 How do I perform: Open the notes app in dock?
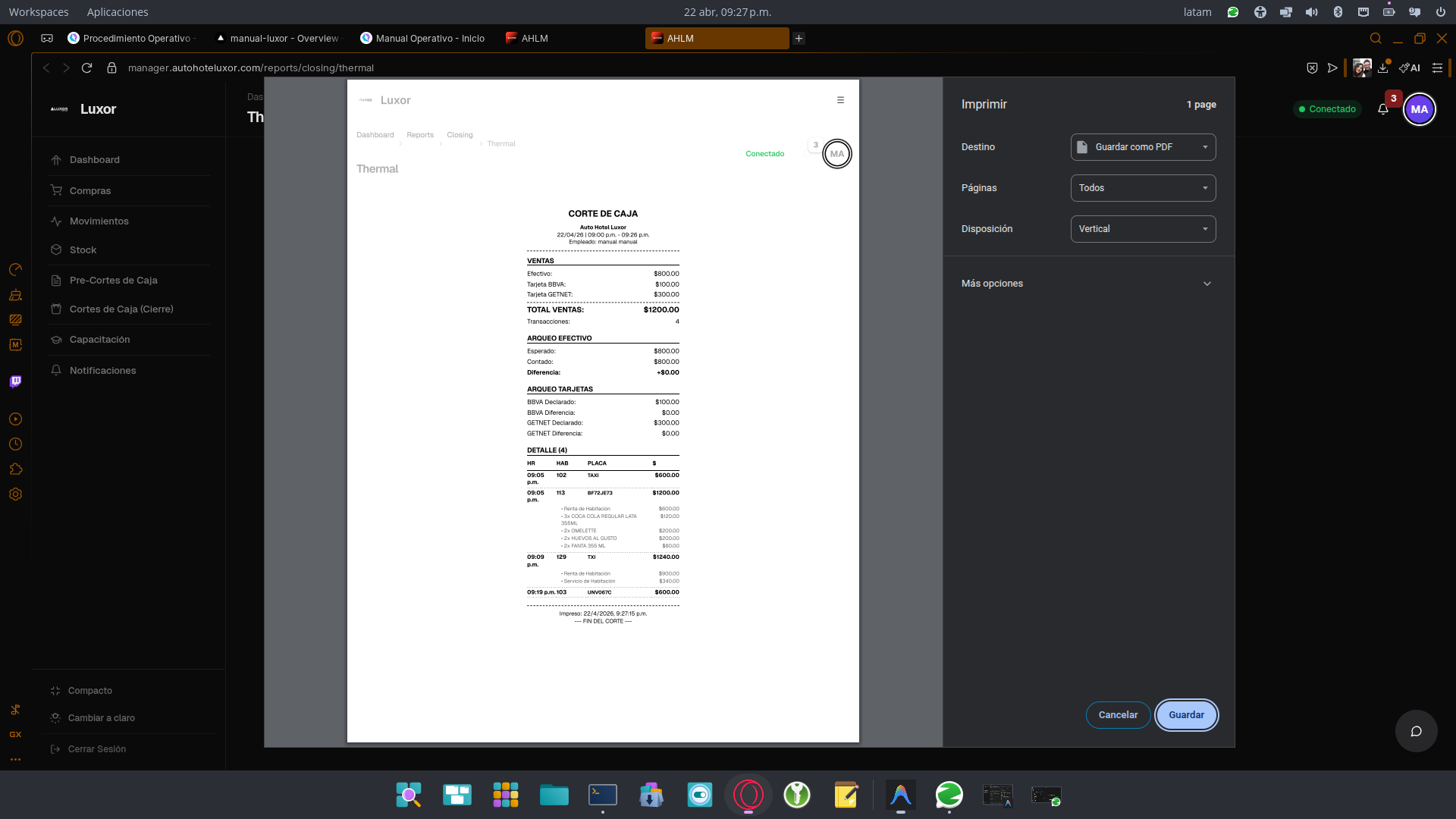(x=846, y=795)
